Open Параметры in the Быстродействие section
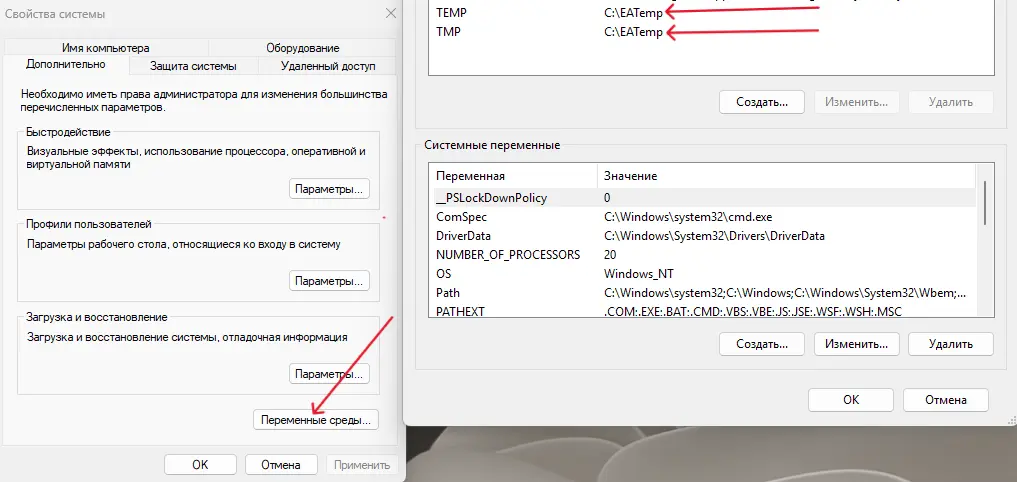The image size is (1017, 482). coord(329,189)
